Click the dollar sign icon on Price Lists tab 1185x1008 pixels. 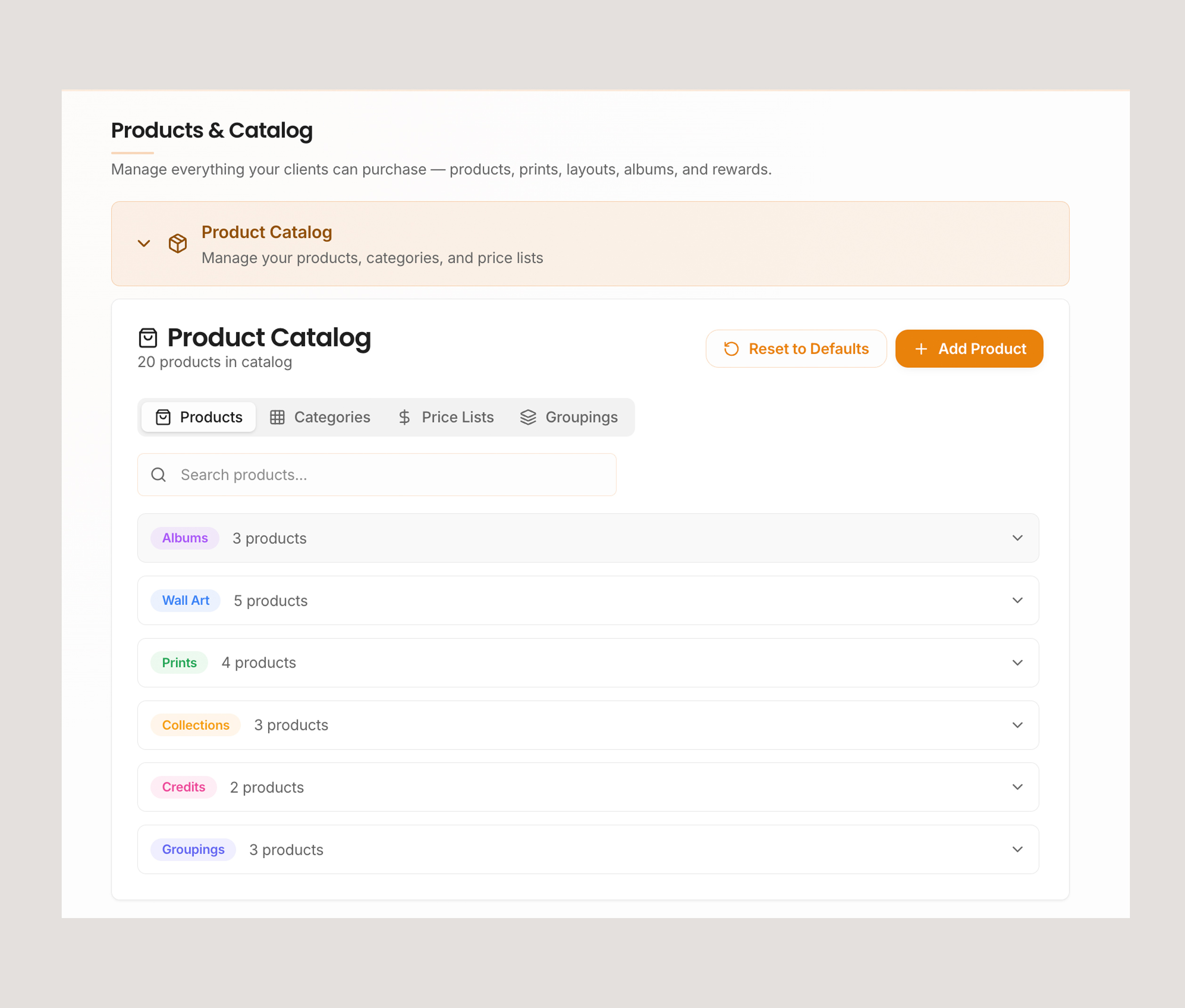coord(404,417)
